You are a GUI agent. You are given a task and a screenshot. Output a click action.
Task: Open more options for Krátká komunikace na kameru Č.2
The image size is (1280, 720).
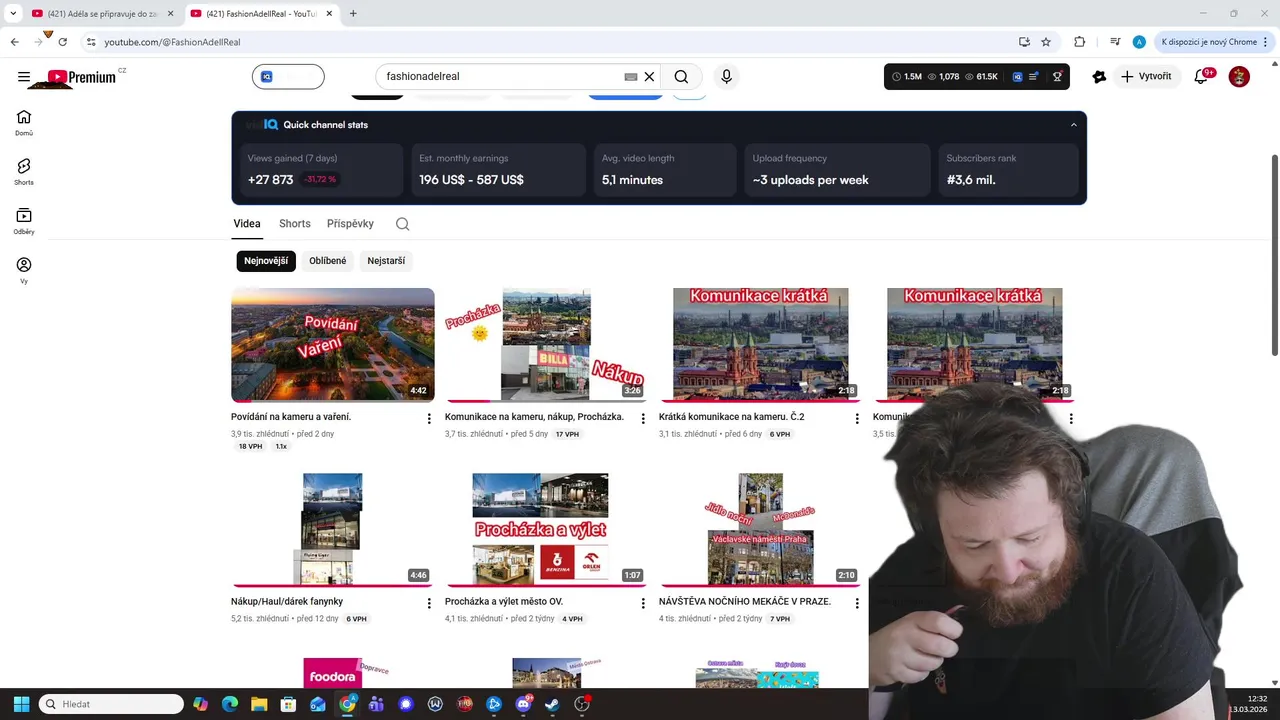pyautogui.click(x=857, y=419)
